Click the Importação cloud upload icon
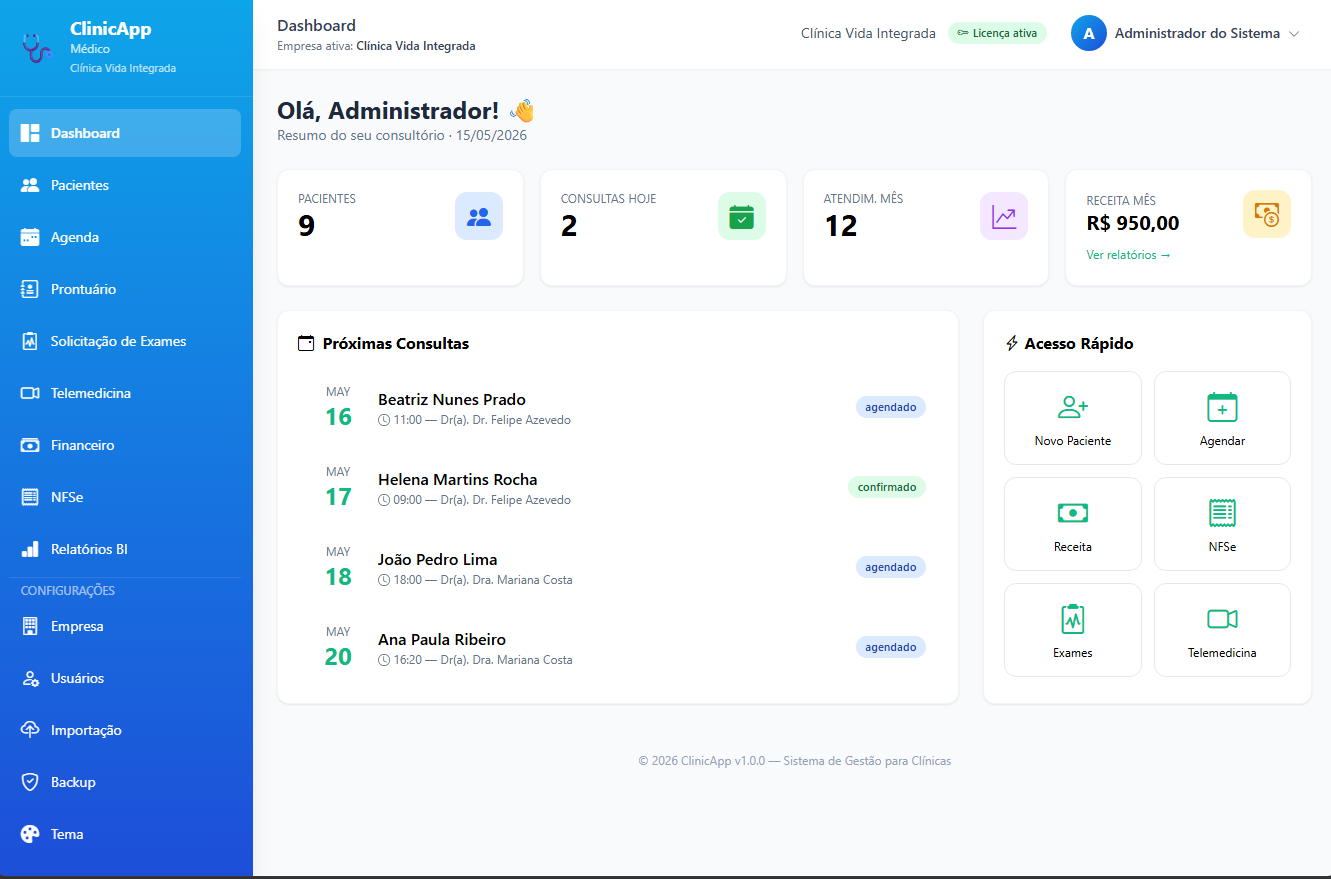The height and width of the screenshot is (879, 1331). pos(30,730)
